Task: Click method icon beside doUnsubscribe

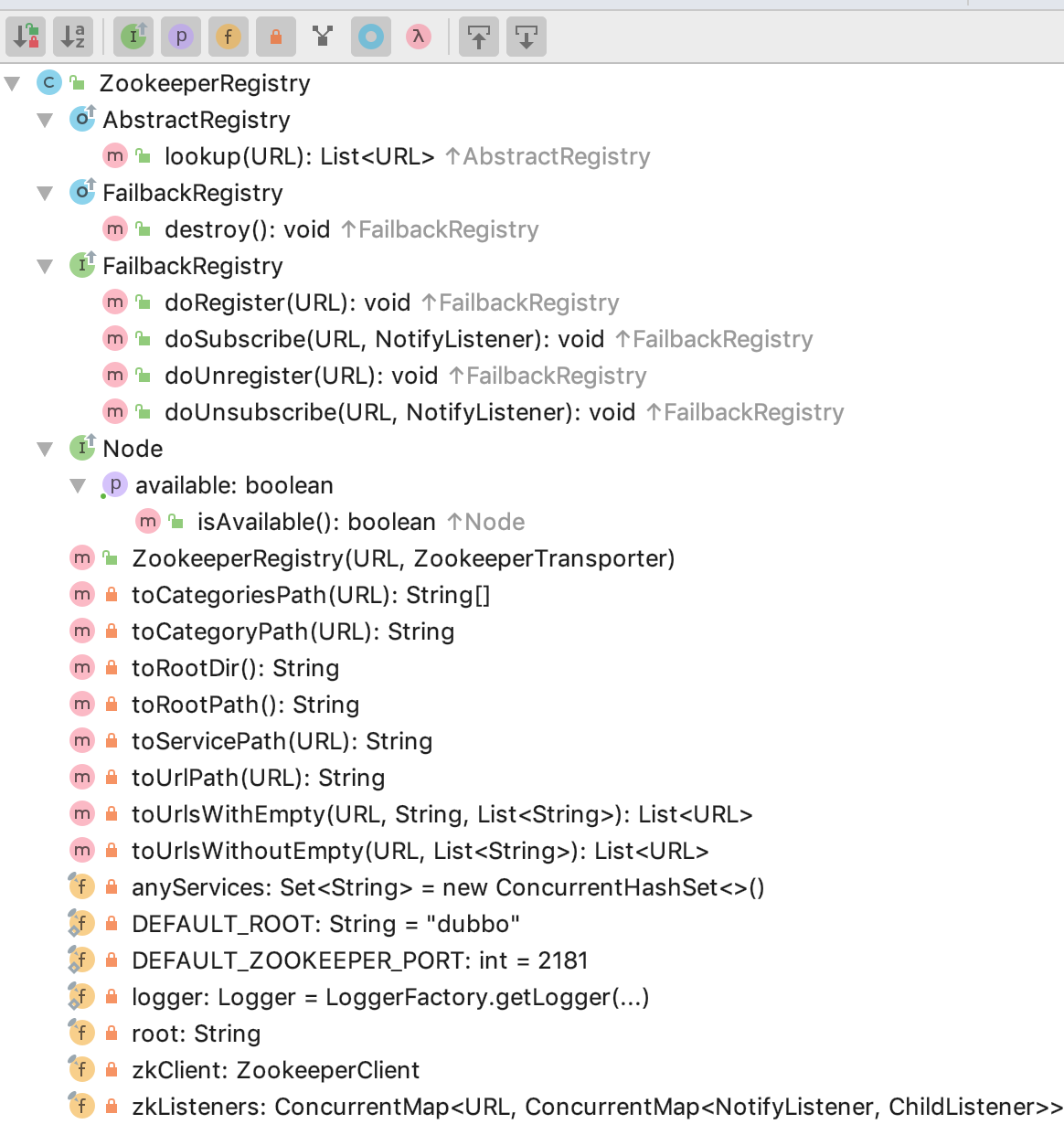Action: tap(115, 412)
